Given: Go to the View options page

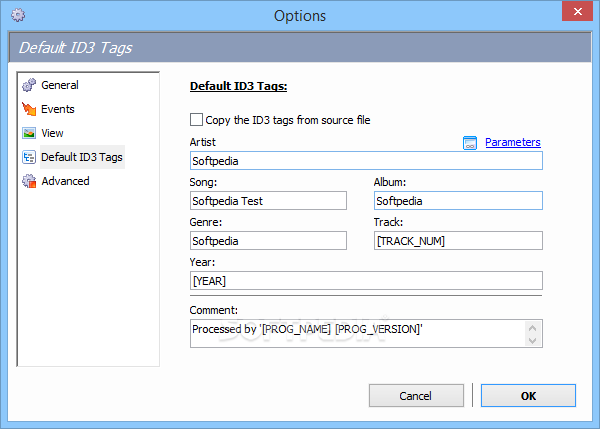Looking at the screenshot, I should click(x=52, y=133).
